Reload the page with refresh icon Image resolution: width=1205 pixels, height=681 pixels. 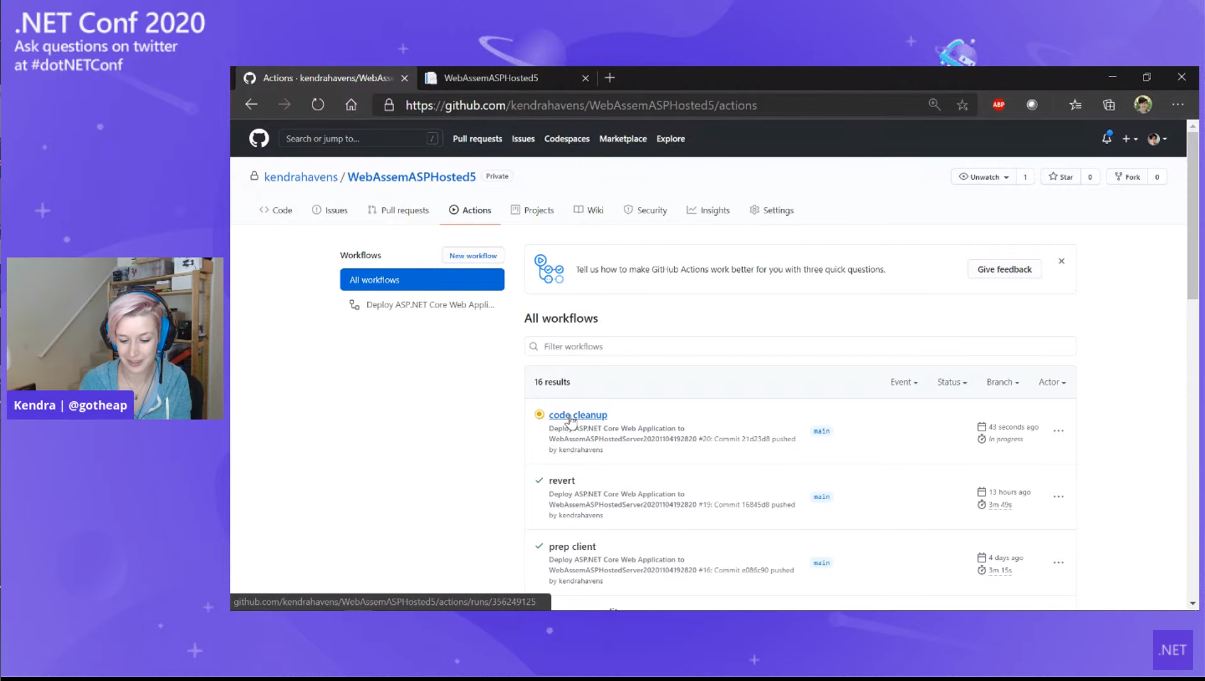318,104
